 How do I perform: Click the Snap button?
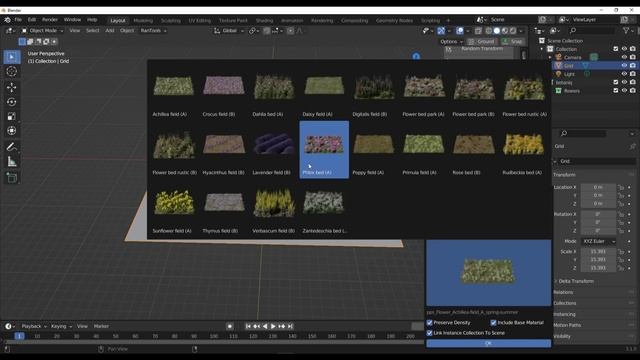click(513, 42)
